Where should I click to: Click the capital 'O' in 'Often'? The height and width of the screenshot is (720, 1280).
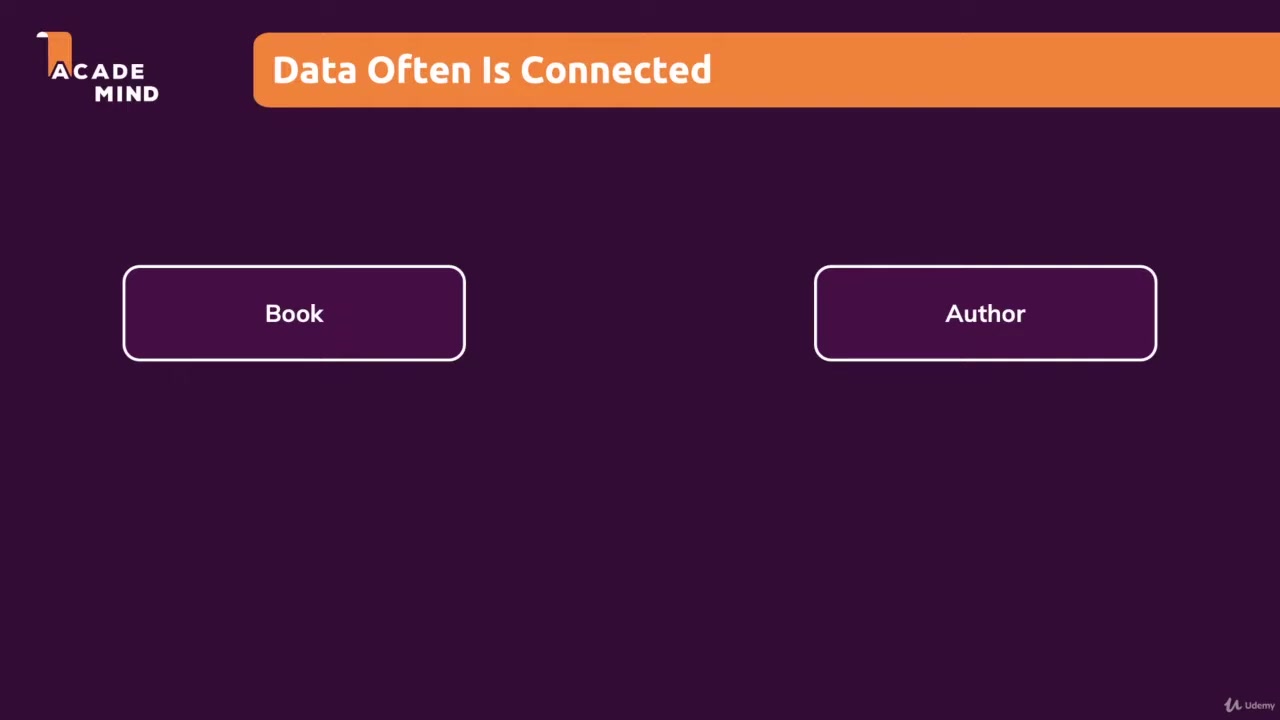[x=381, y=70]
